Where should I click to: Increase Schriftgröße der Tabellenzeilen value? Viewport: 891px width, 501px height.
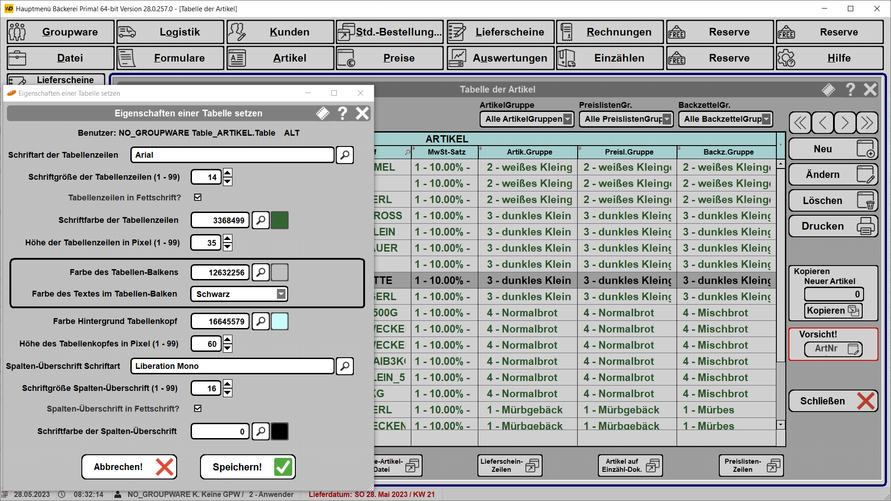point(228,173)
